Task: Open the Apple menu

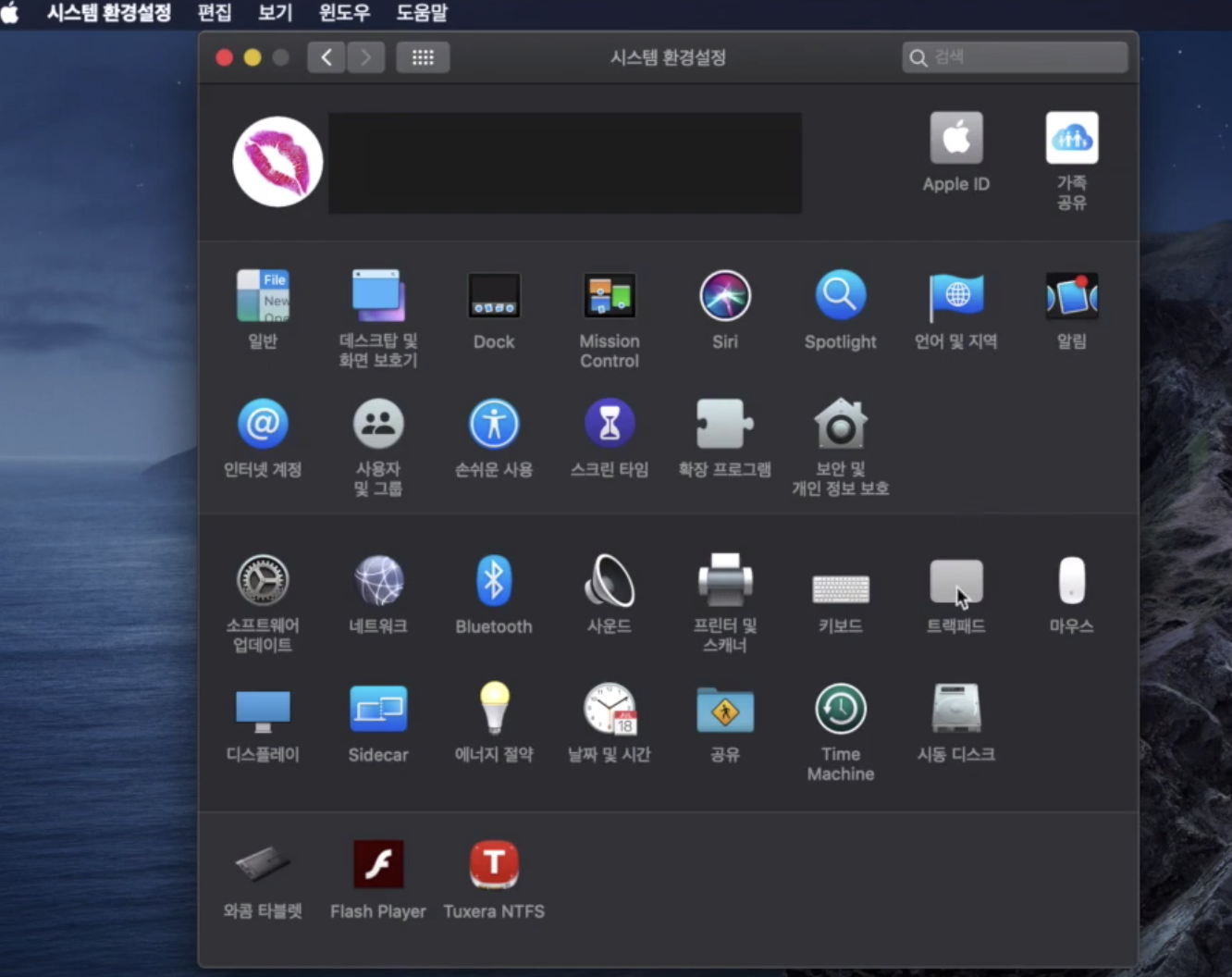Action: (10, 13)
